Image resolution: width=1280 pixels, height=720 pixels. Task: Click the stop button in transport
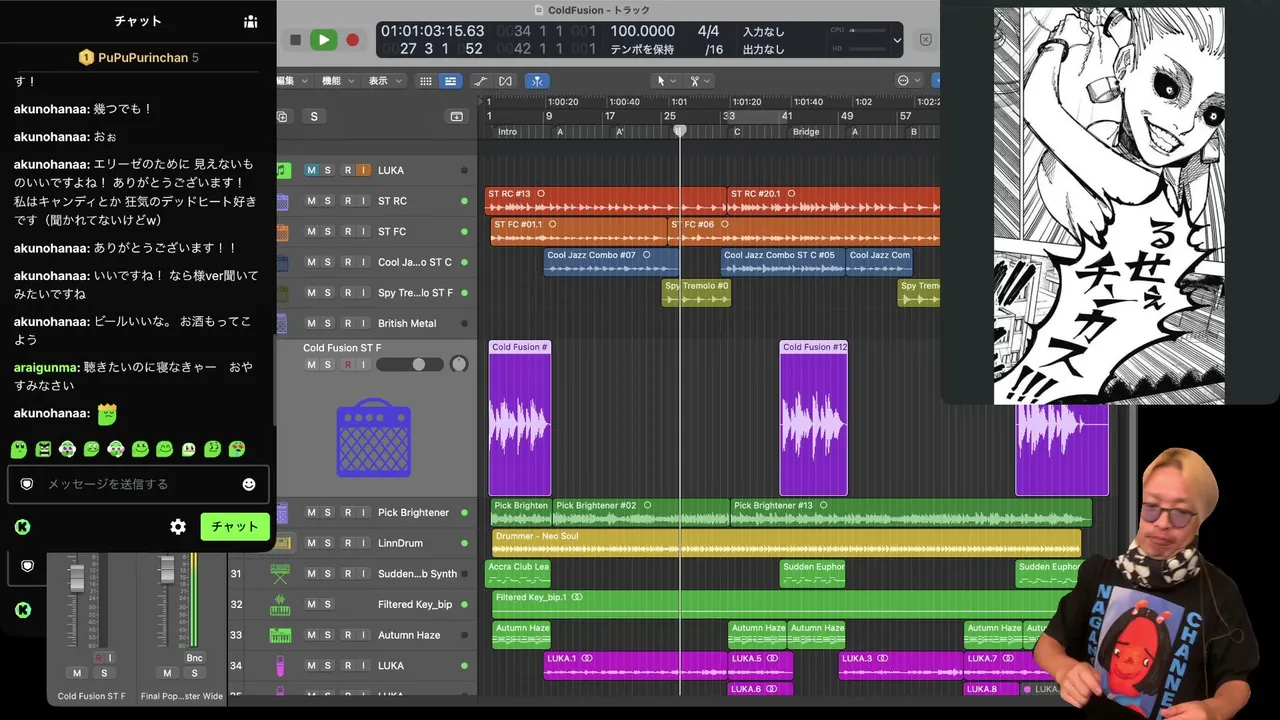[295, 40]
